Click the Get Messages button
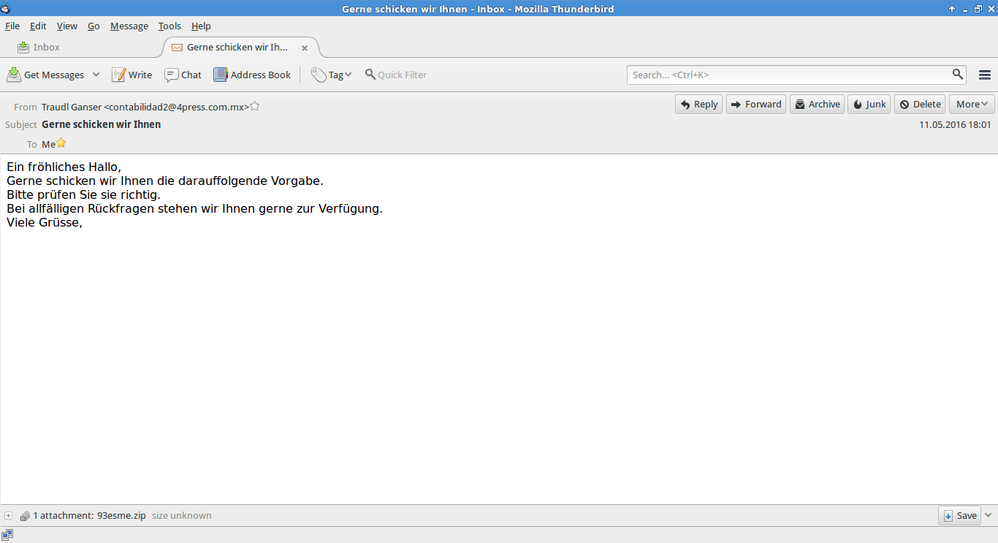 [x=45, y=74]
